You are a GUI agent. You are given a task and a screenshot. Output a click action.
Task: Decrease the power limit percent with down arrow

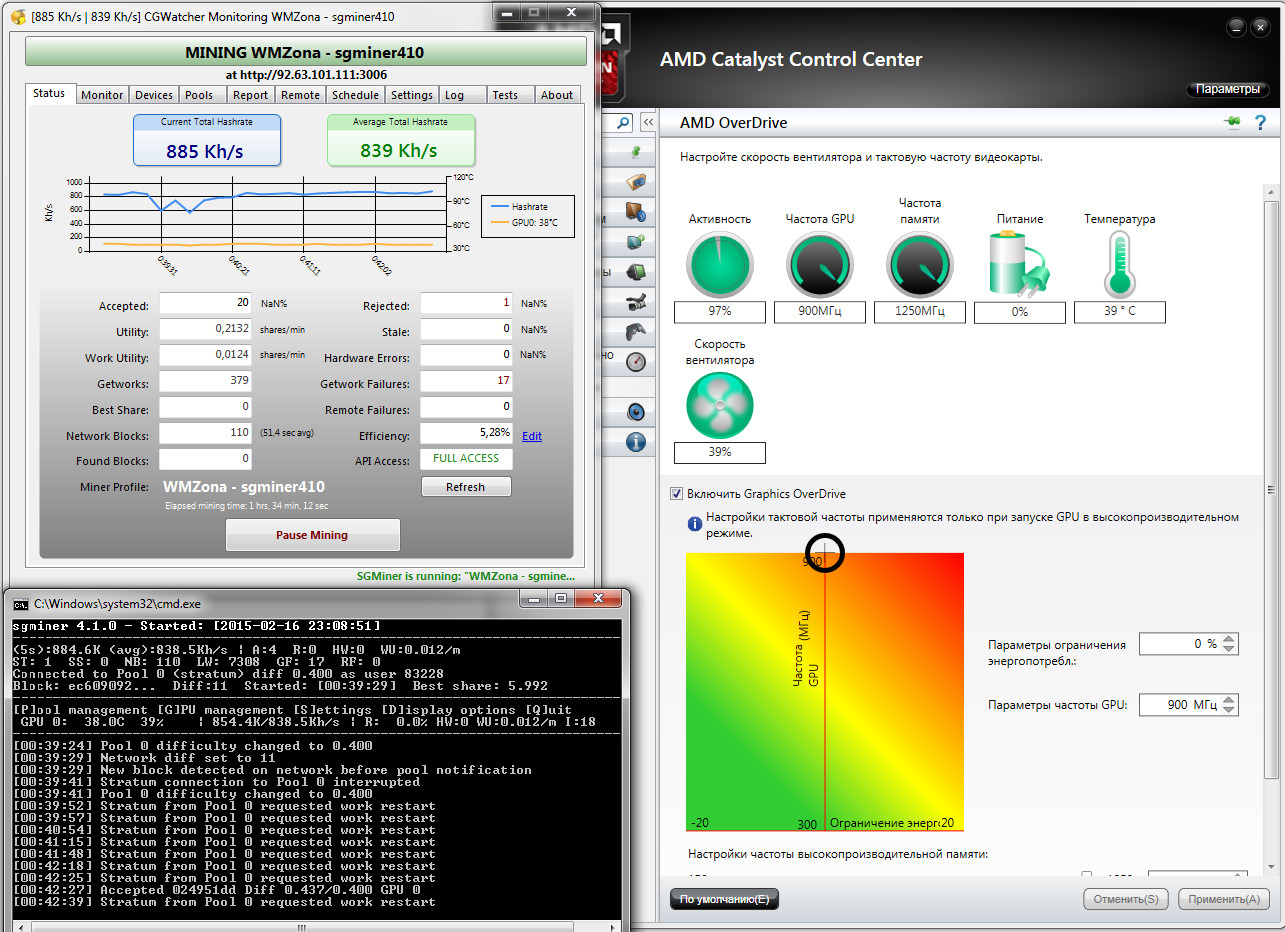tap(1230, 650)
